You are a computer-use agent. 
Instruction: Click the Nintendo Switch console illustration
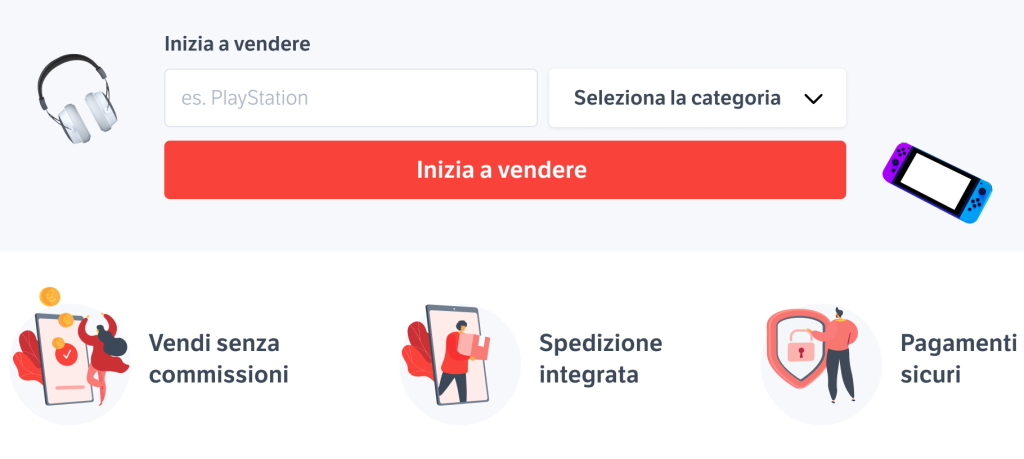click(937, 183)
